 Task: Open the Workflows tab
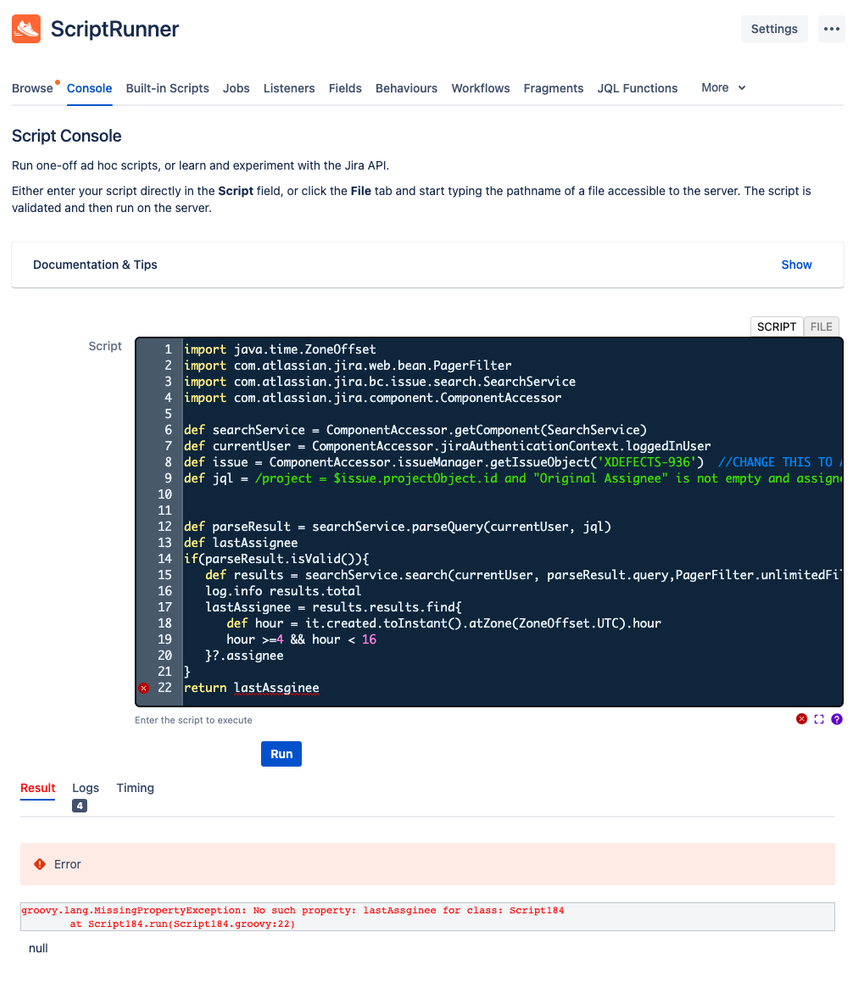pos(481,89)
